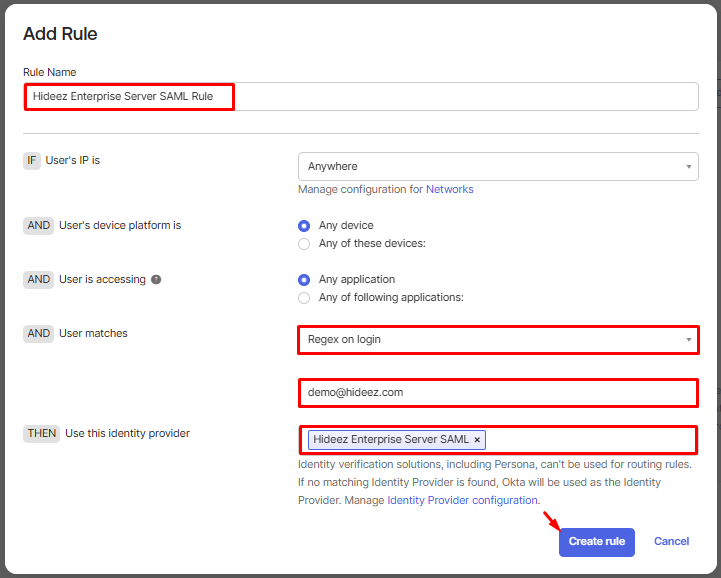Screen dimensions: 721x578
Task: Remove the Hideez Enterprise Server SAML tag
Action: point(478,439)
